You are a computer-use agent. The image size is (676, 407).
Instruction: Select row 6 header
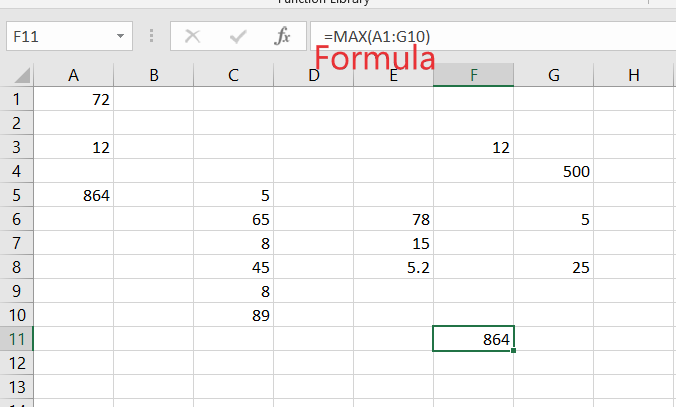(17, 219)
